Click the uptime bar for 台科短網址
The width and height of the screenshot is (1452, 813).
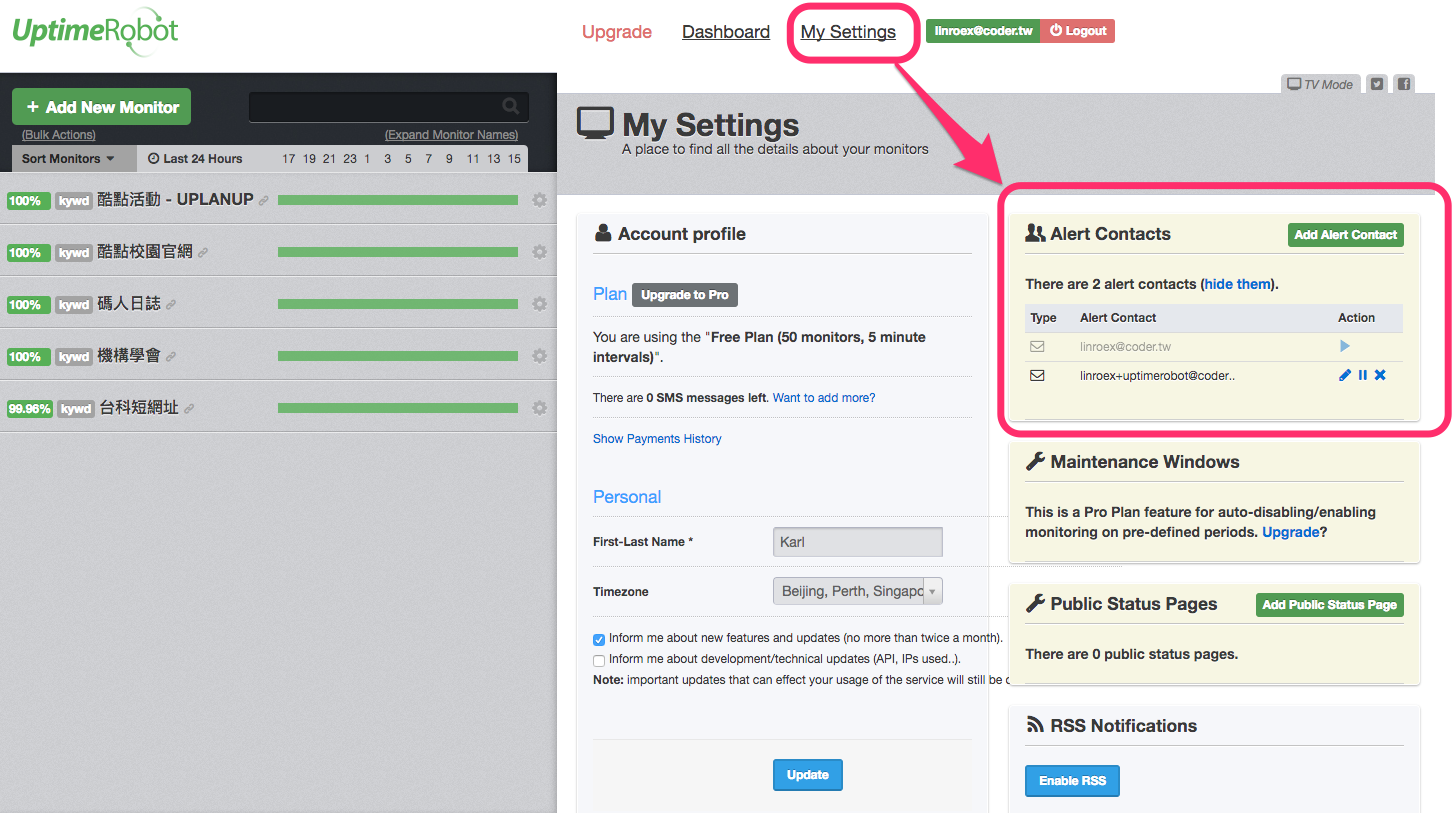pyautogui.click(x=398, y=408)
